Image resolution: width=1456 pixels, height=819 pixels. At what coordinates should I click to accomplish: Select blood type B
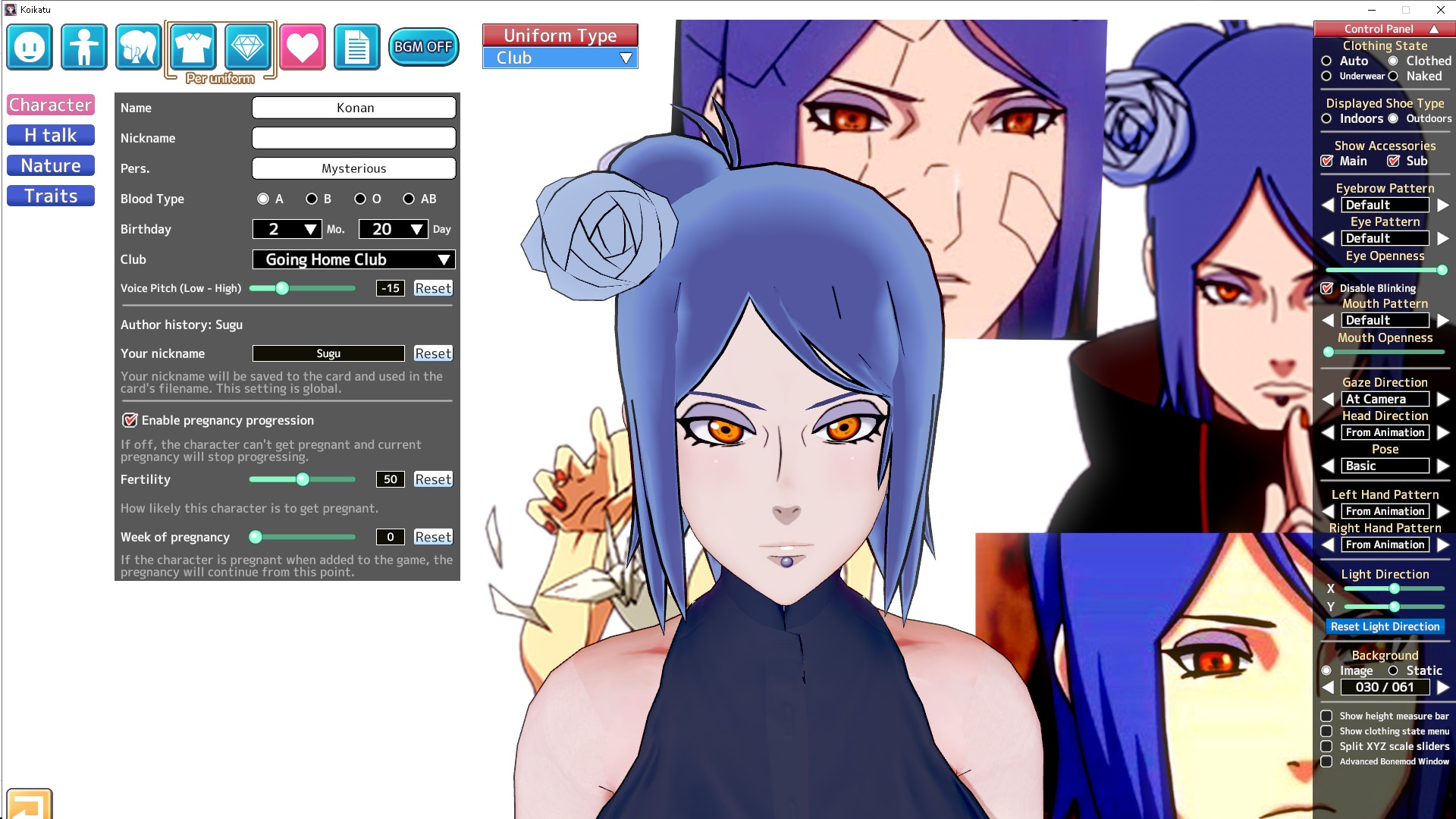pos(311,199)
